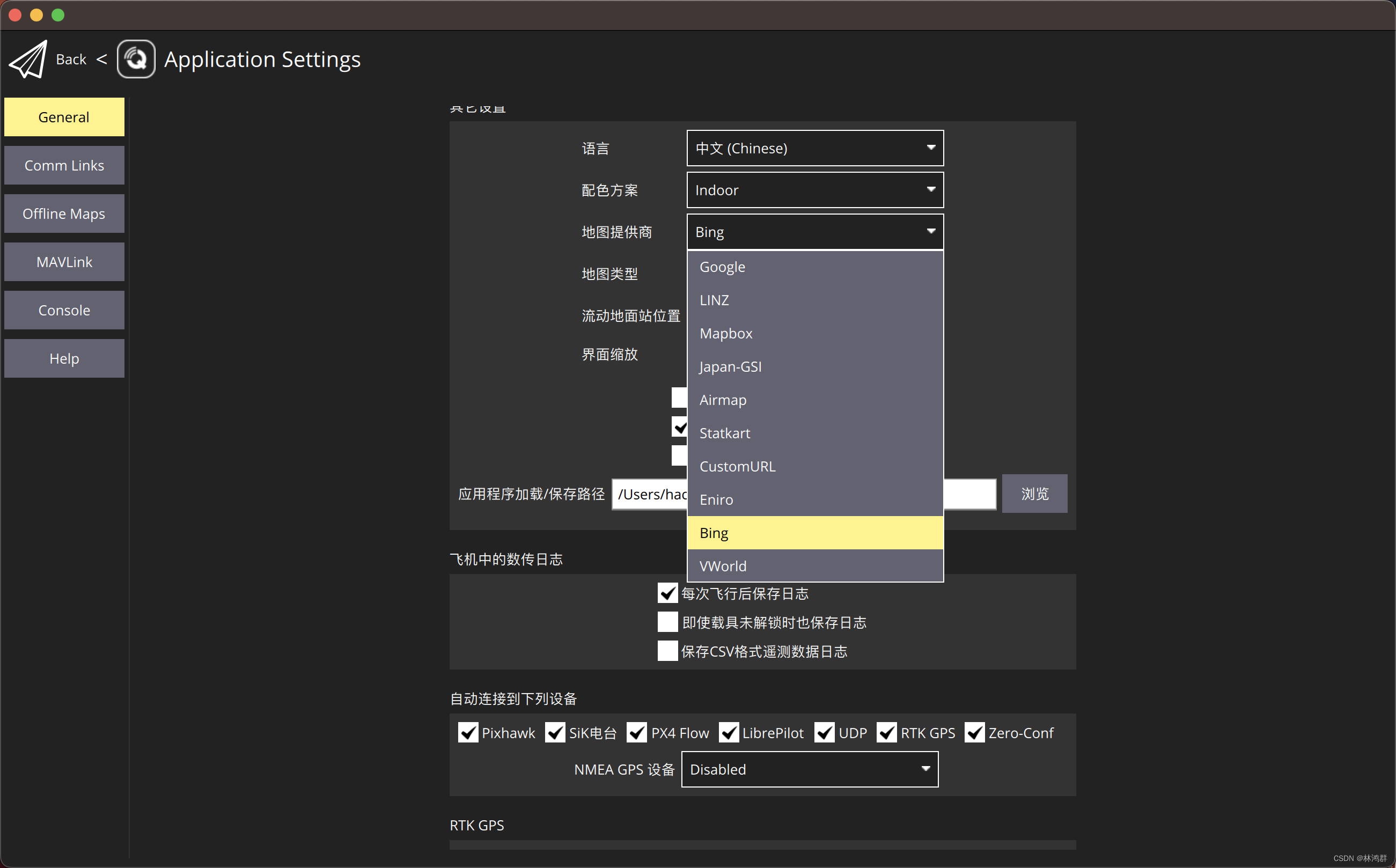Click the 应用程序加载/保存路径 label
The width and height of the screenshot is (1396, 868).
click(x=531, y=494)
